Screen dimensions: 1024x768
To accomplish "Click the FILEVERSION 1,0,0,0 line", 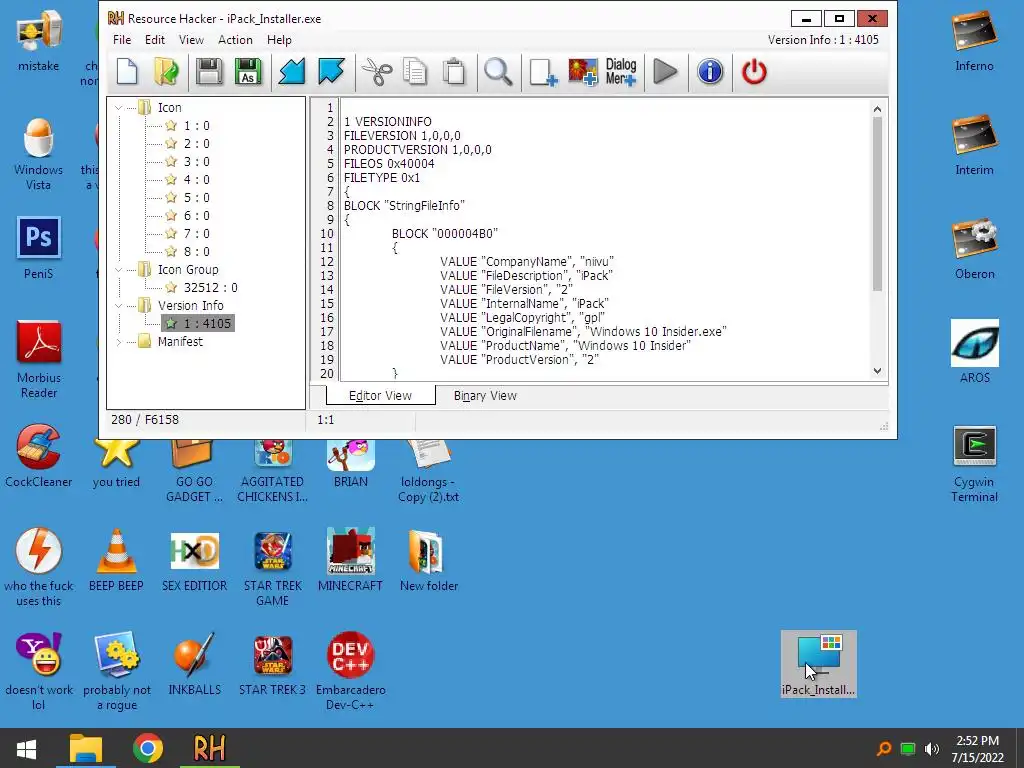I will (402, 136).
